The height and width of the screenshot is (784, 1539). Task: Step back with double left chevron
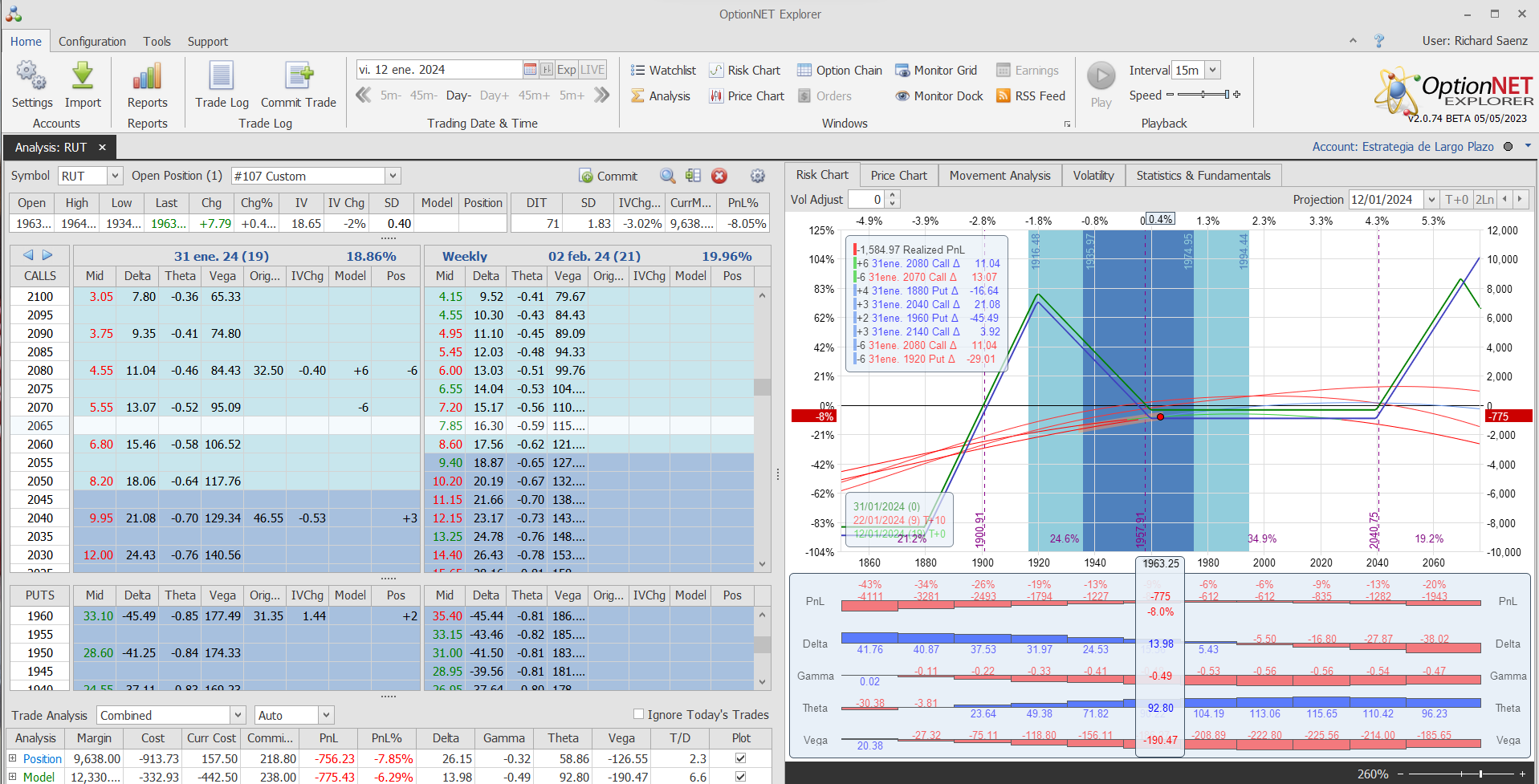[364, 95]
